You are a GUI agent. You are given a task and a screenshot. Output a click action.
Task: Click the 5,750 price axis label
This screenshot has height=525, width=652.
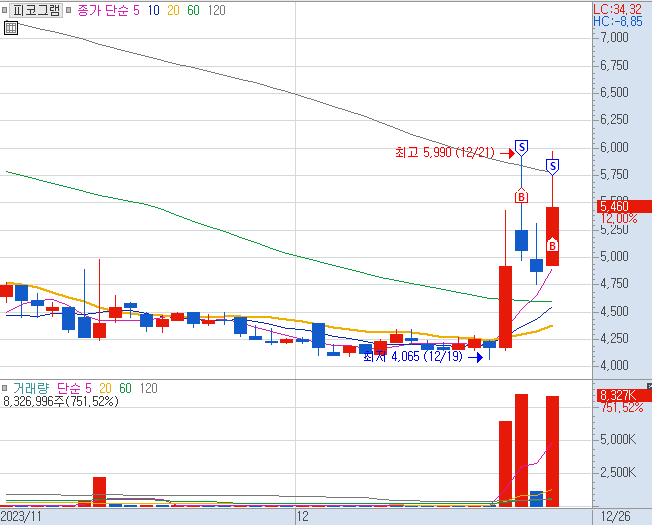(614, 174)
